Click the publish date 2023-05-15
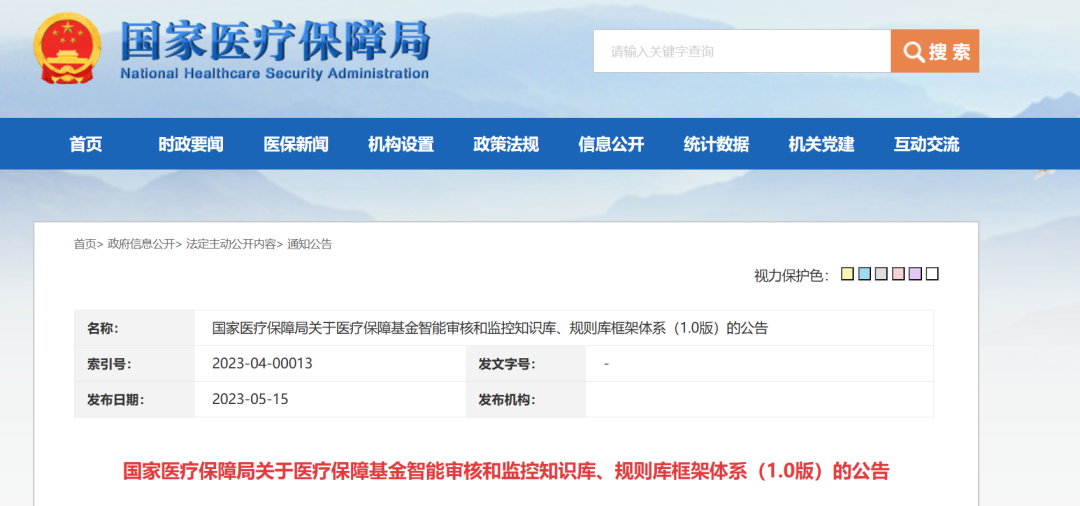1080x506 pixels. pyautogui.click(x=250, y=399)
